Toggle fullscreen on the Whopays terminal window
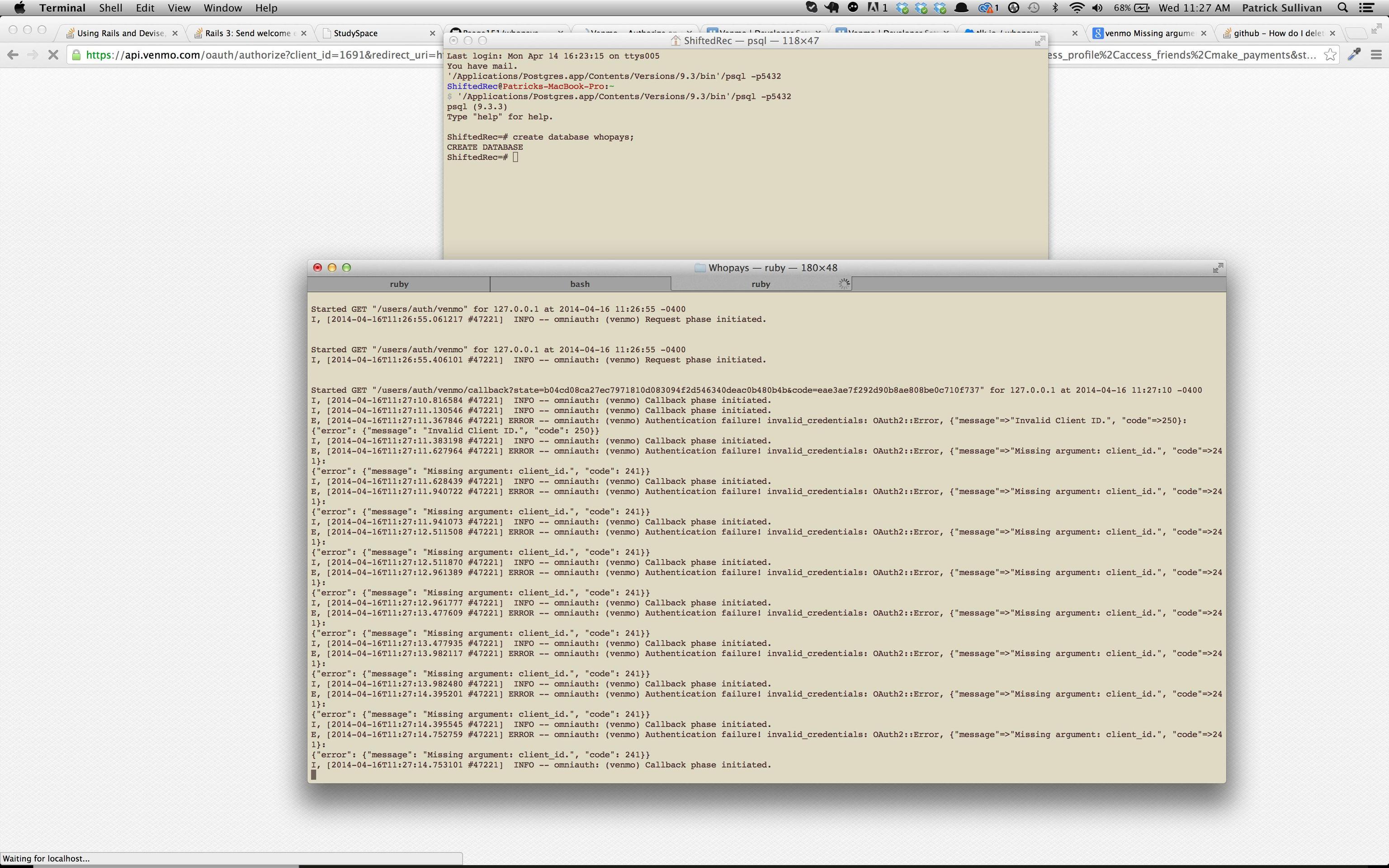This screenshot has height=868, width=1389. coord(1217,268)
